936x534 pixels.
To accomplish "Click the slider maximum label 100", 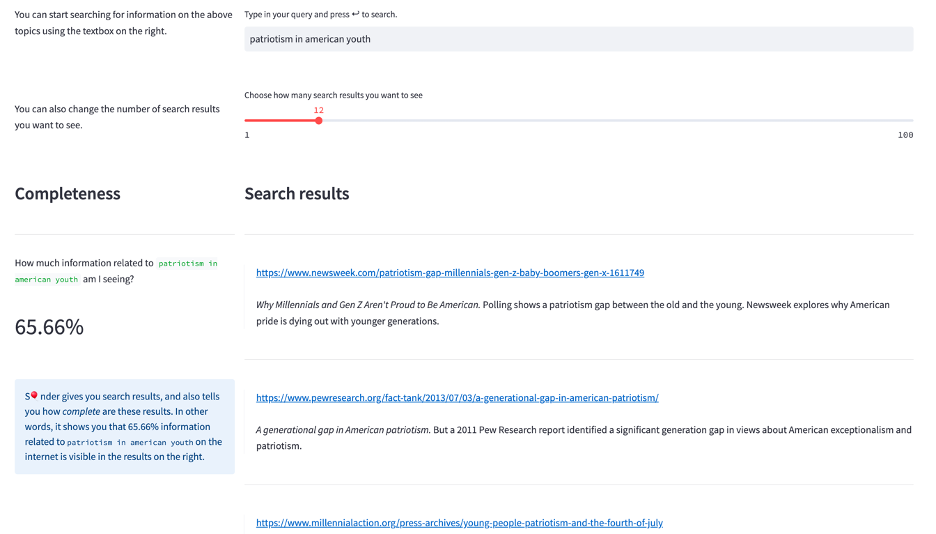I will point(905,135).
